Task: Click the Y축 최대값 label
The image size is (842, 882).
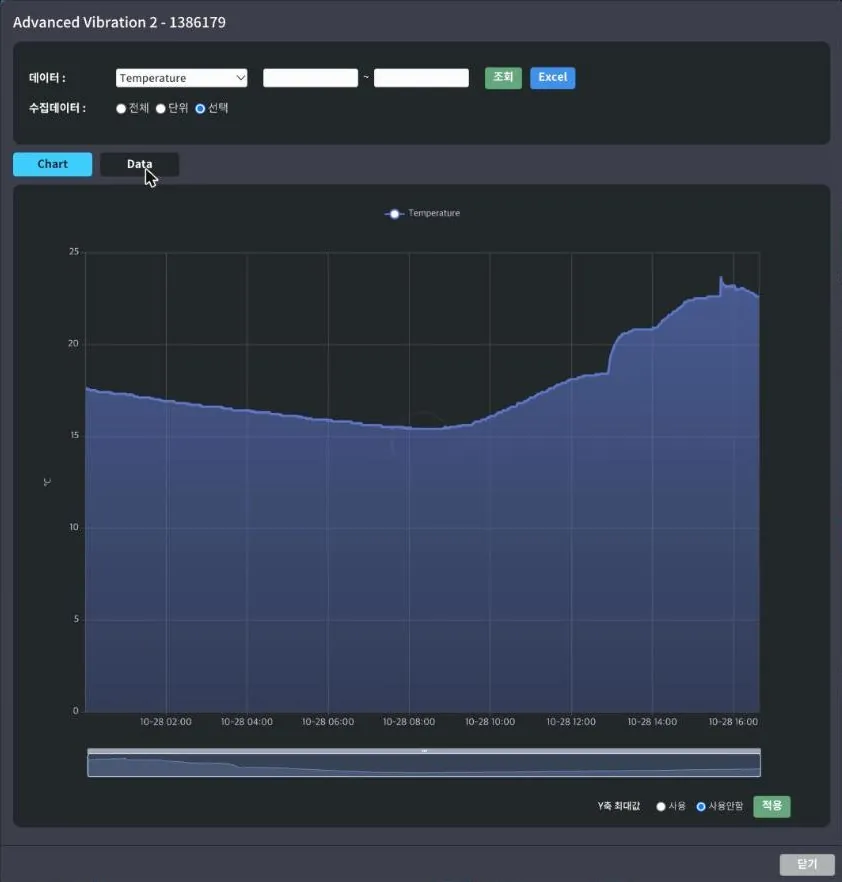Action: click(619, 806)
